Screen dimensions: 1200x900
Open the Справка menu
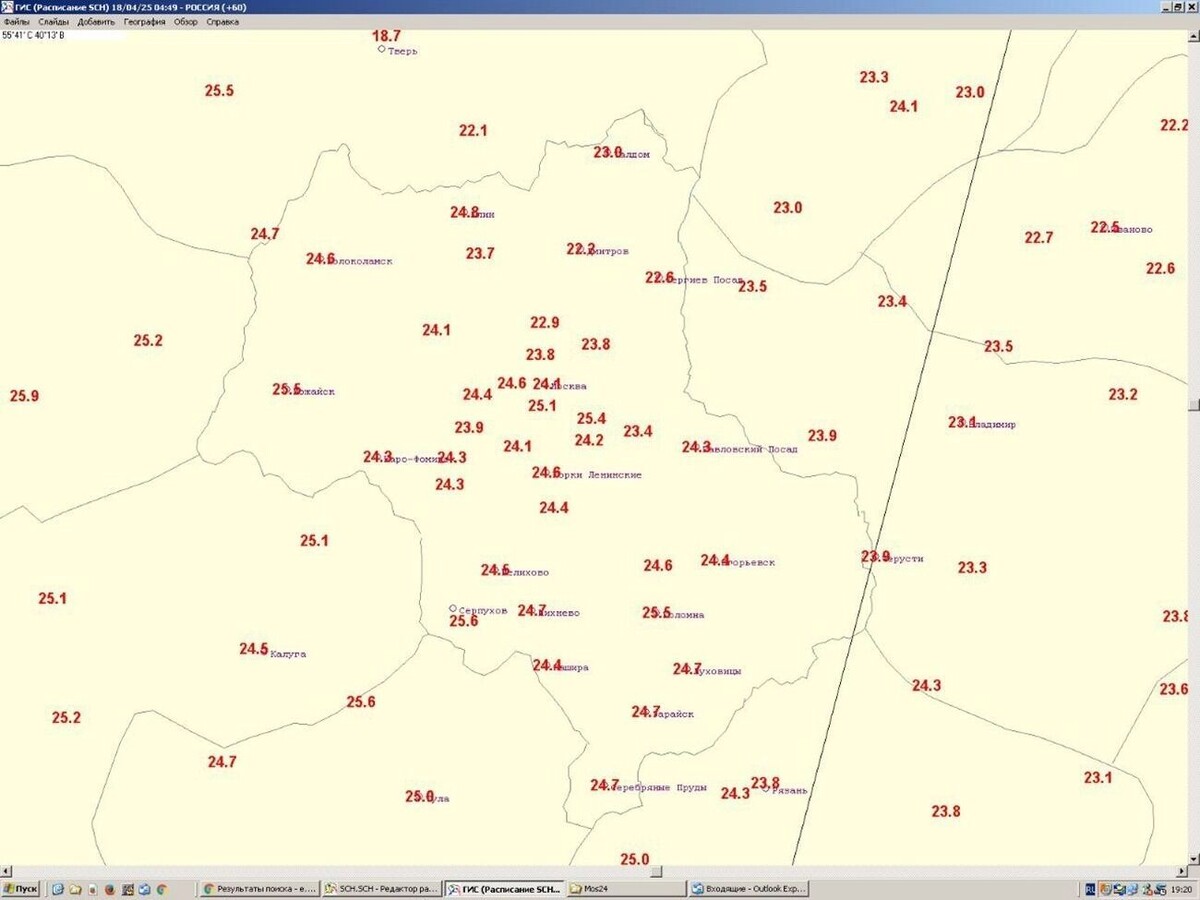pyautogui.click(x=222, y=21)
